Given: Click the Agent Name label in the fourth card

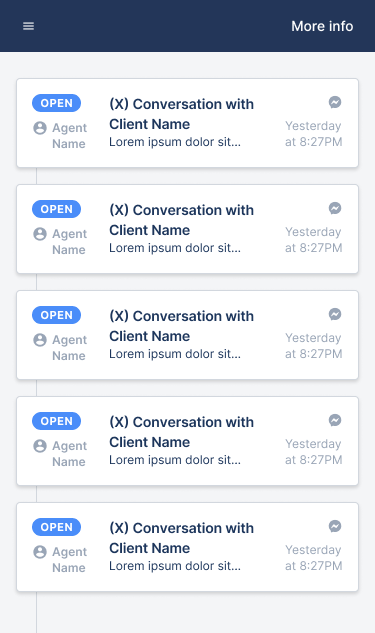Looking at the screenshot, I should click(69, 454).
